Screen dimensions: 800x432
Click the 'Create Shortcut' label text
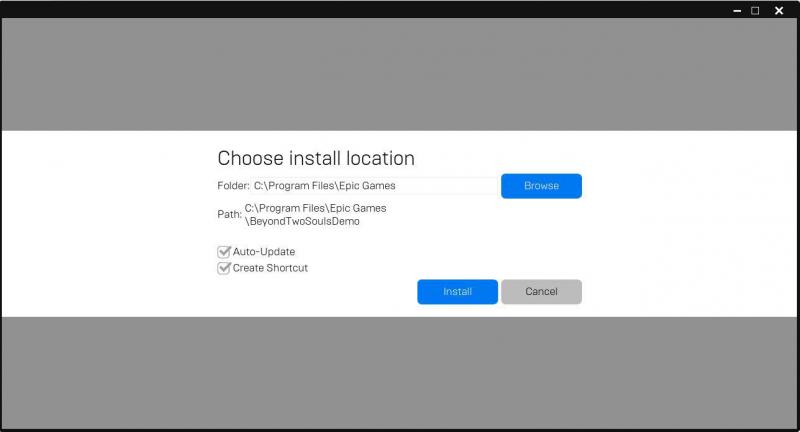270,268
